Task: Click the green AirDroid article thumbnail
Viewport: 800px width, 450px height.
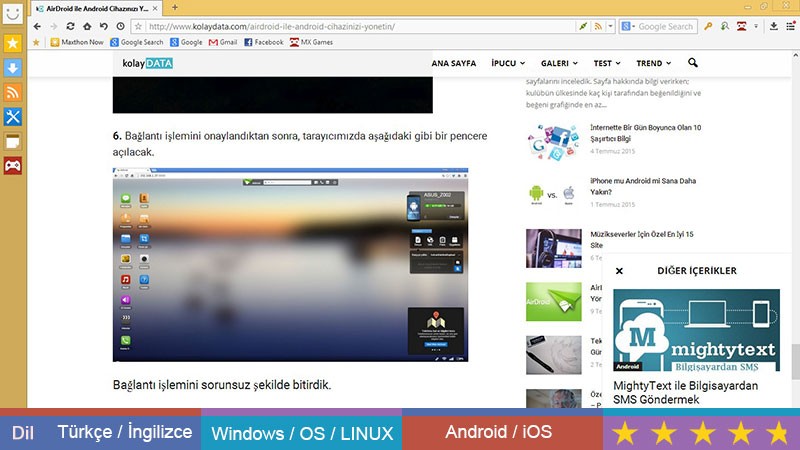Action: (554, 302)
